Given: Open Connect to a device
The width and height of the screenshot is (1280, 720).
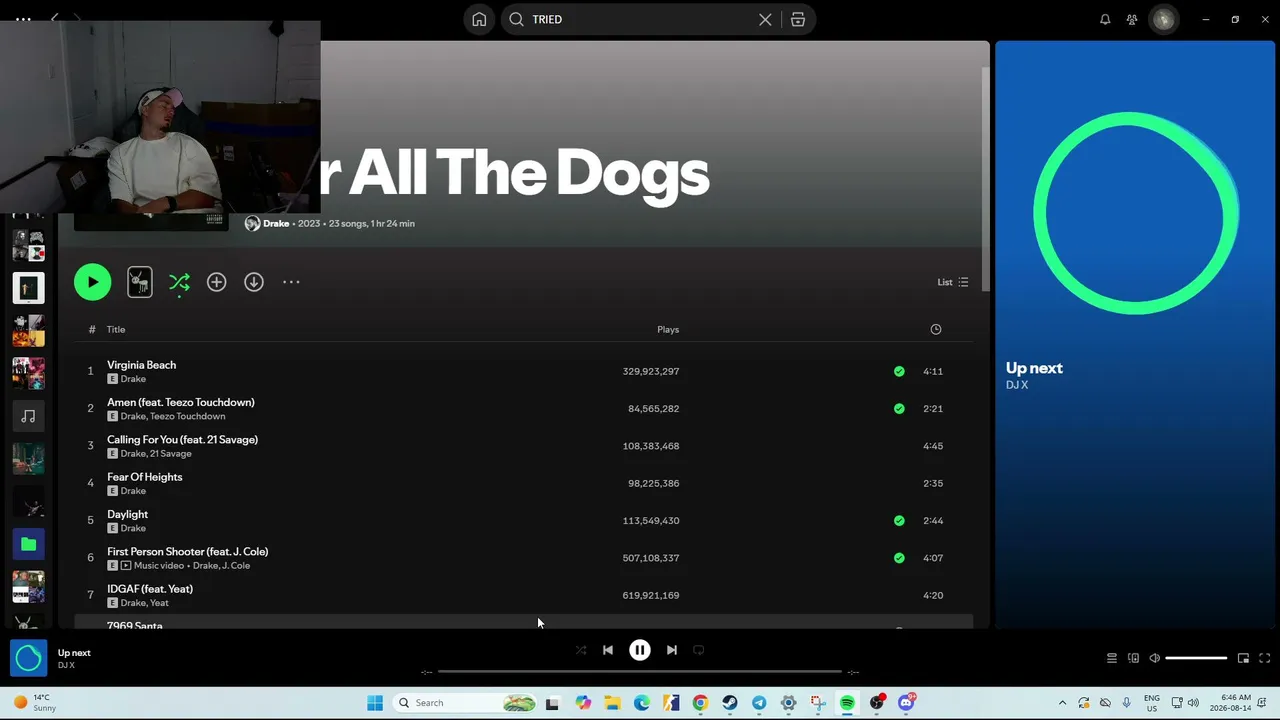Looking at the screenshot, I should tap(1133, 658).
